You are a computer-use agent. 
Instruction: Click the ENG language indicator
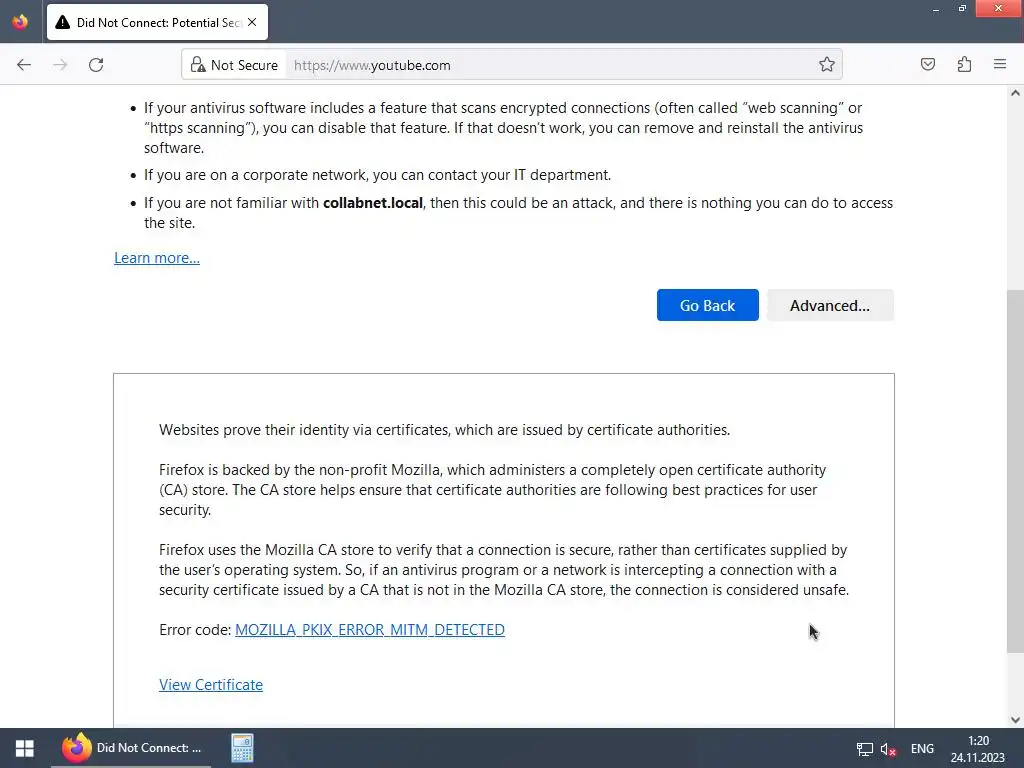pyautogui.click(x=922, y=749)
